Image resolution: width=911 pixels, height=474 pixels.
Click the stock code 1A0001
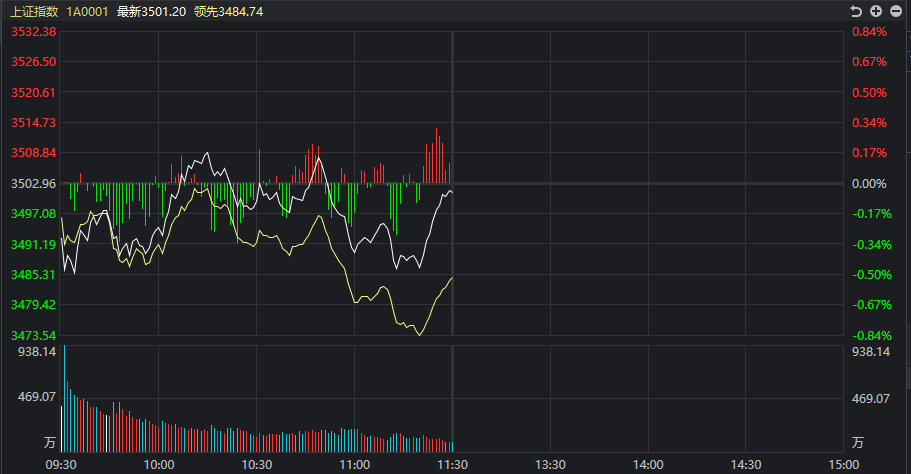[87, 11]
